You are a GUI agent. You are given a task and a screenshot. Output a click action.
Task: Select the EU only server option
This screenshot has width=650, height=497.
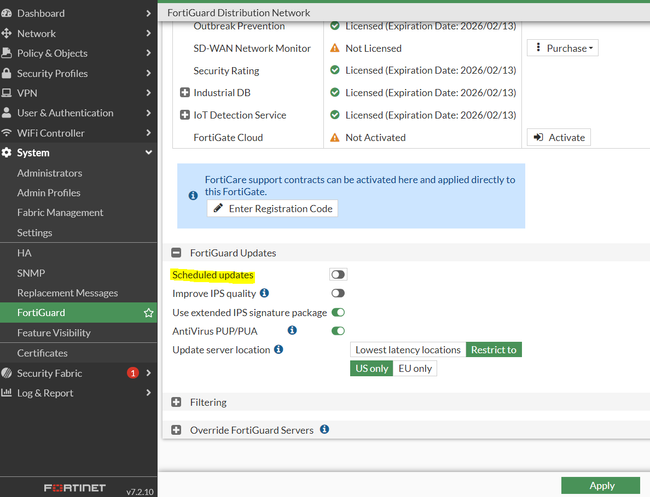coord(415,368)
